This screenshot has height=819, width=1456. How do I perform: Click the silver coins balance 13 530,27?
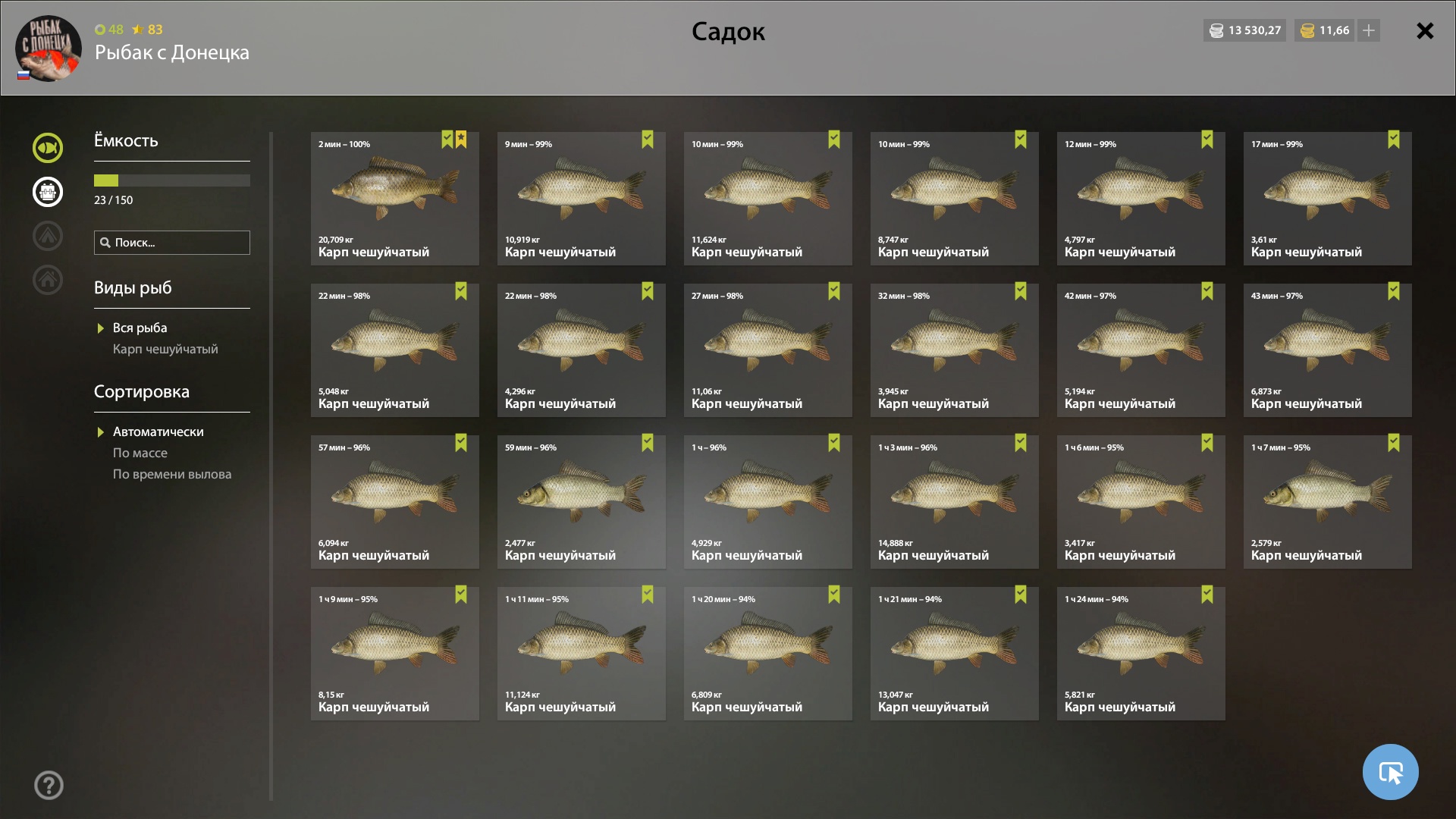(x=1244, y=30)
